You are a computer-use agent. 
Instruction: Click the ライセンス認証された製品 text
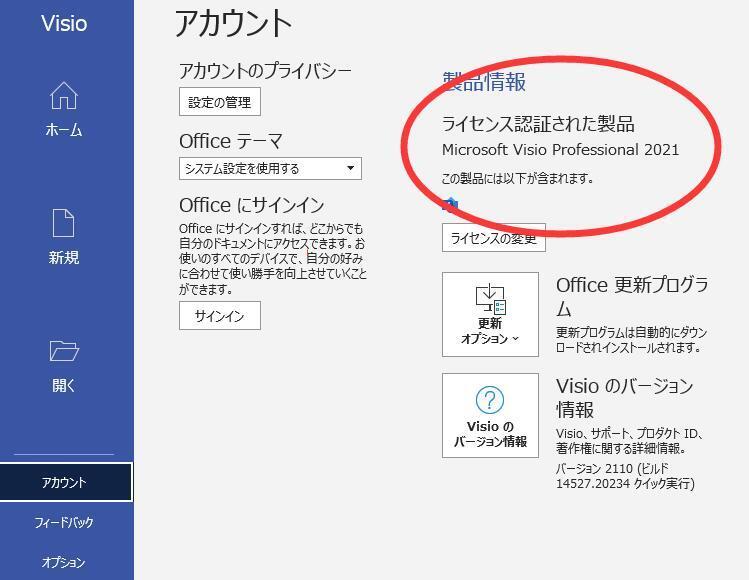538,124
